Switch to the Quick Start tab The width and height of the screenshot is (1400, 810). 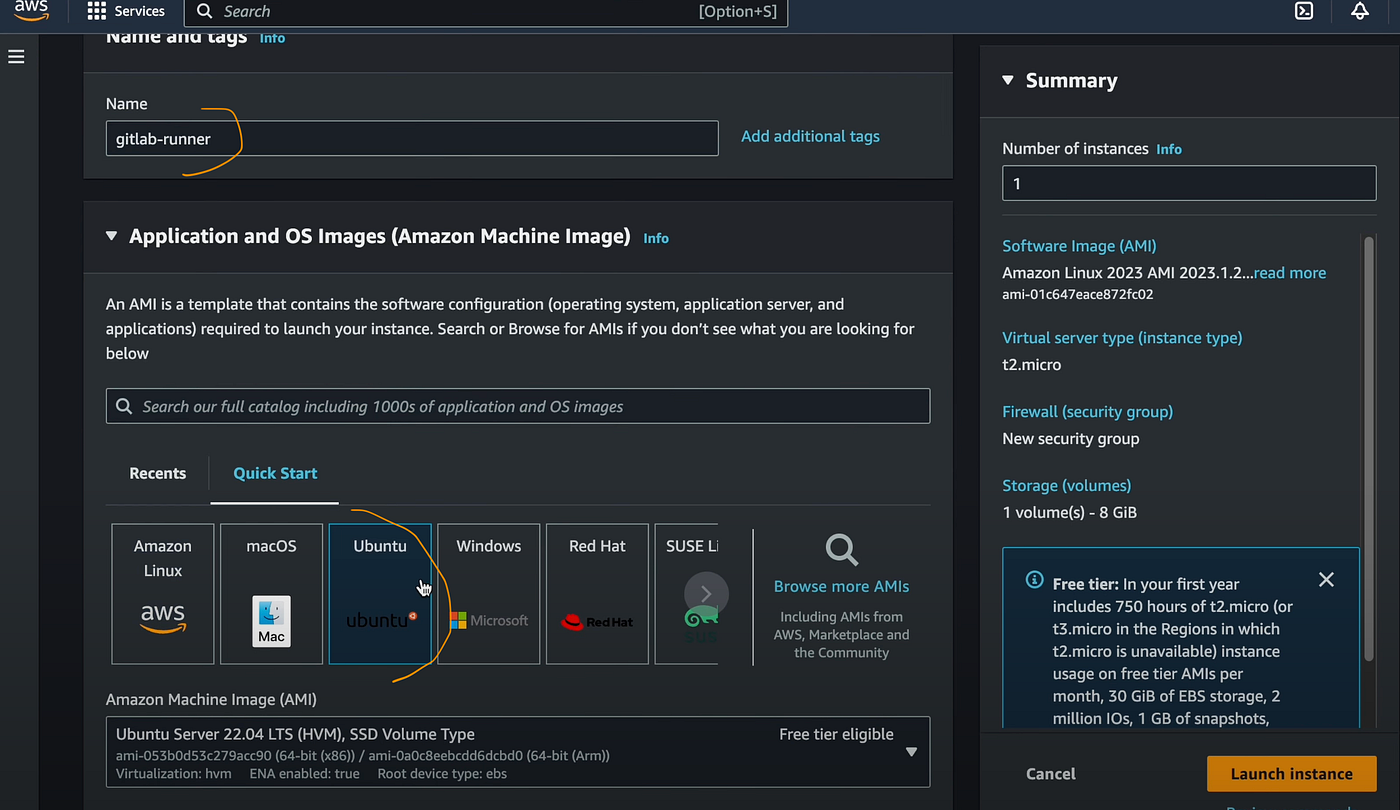275,473
